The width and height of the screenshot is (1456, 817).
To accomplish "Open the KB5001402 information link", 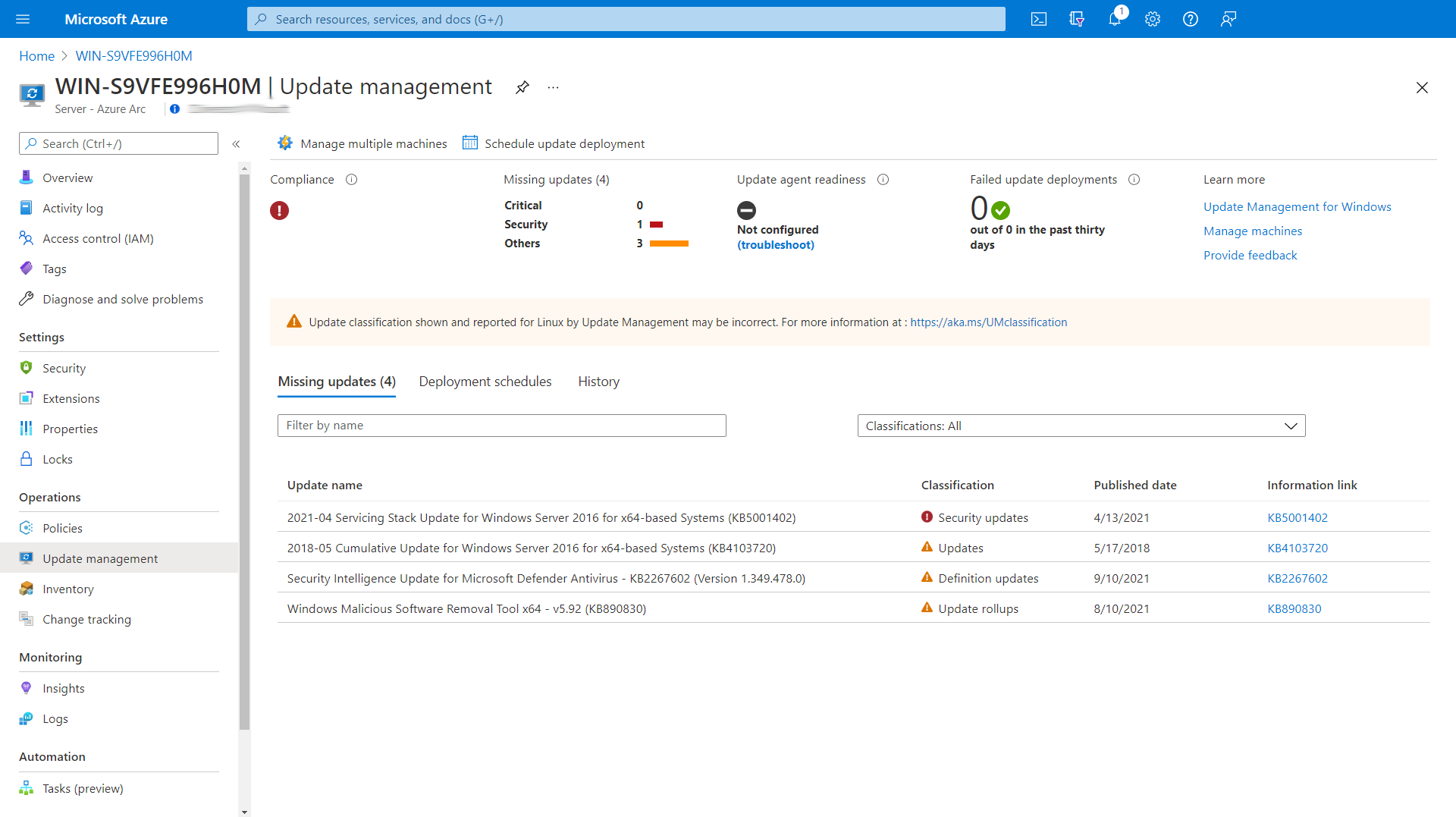I will click(1297, 517).
